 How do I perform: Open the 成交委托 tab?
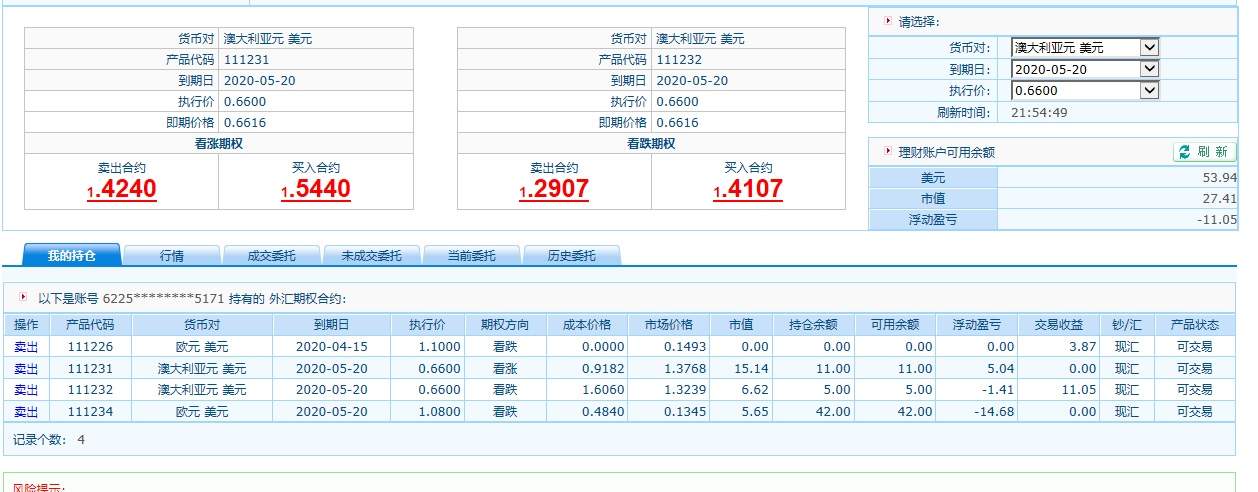pyautogui.click(x=271, y=255)
